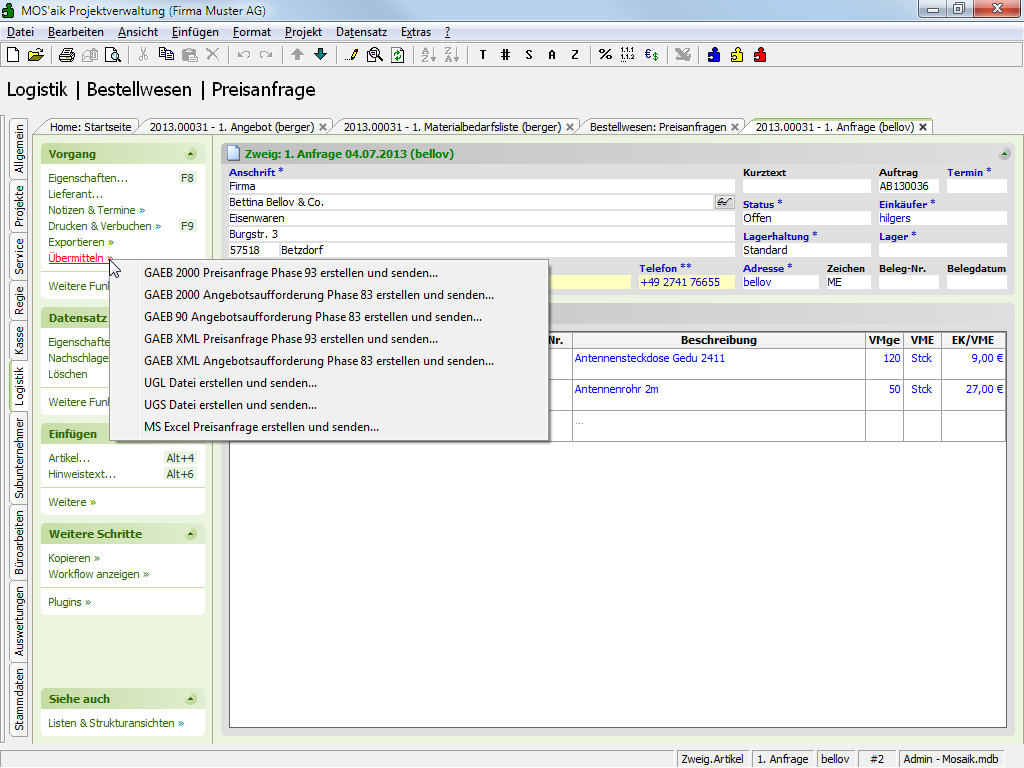
Task: Close the Materialbedarfsliste (berger) tab
Action: [570, 127]
